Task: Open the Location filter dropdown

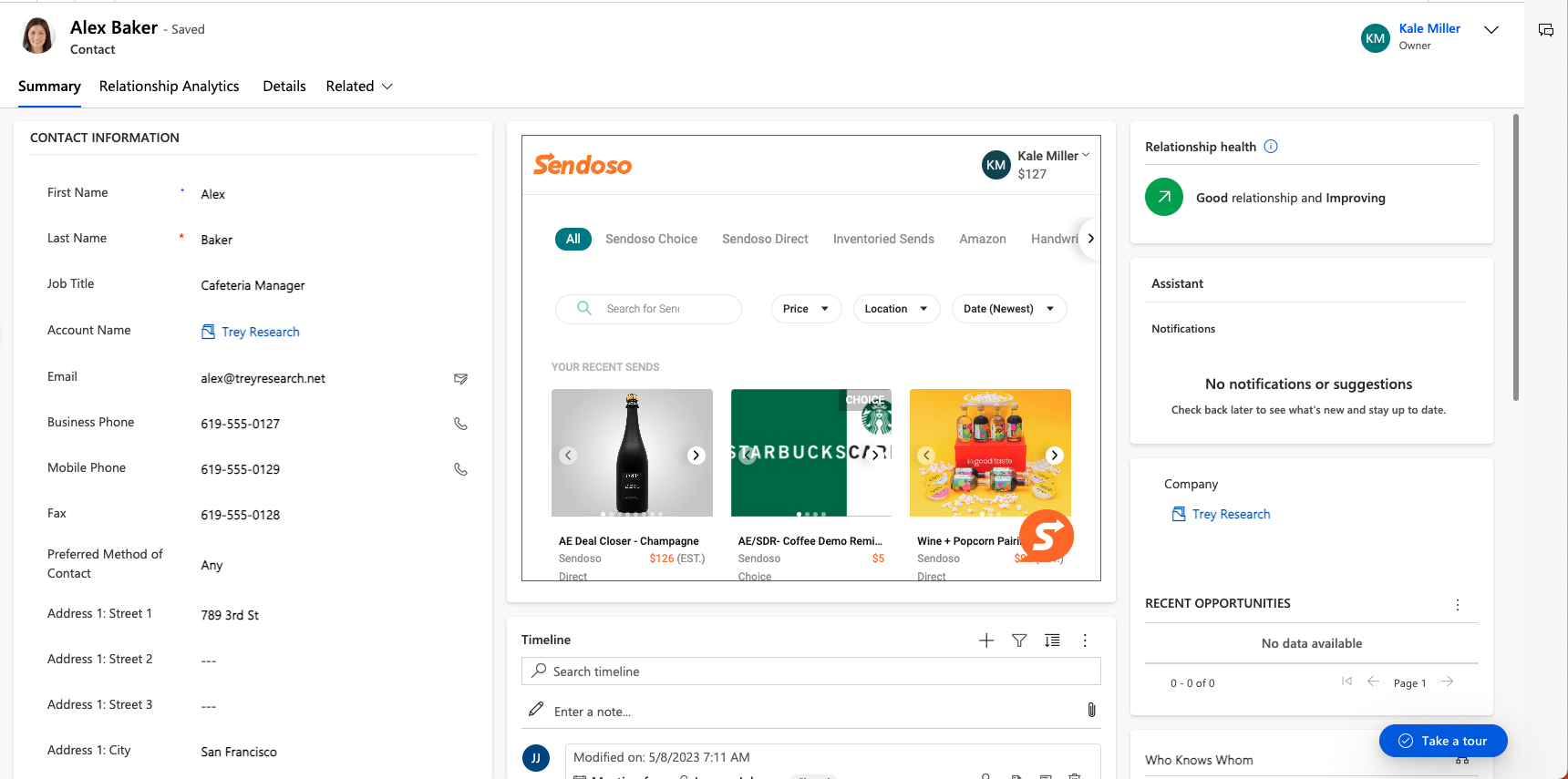Action: coord(896,309)
